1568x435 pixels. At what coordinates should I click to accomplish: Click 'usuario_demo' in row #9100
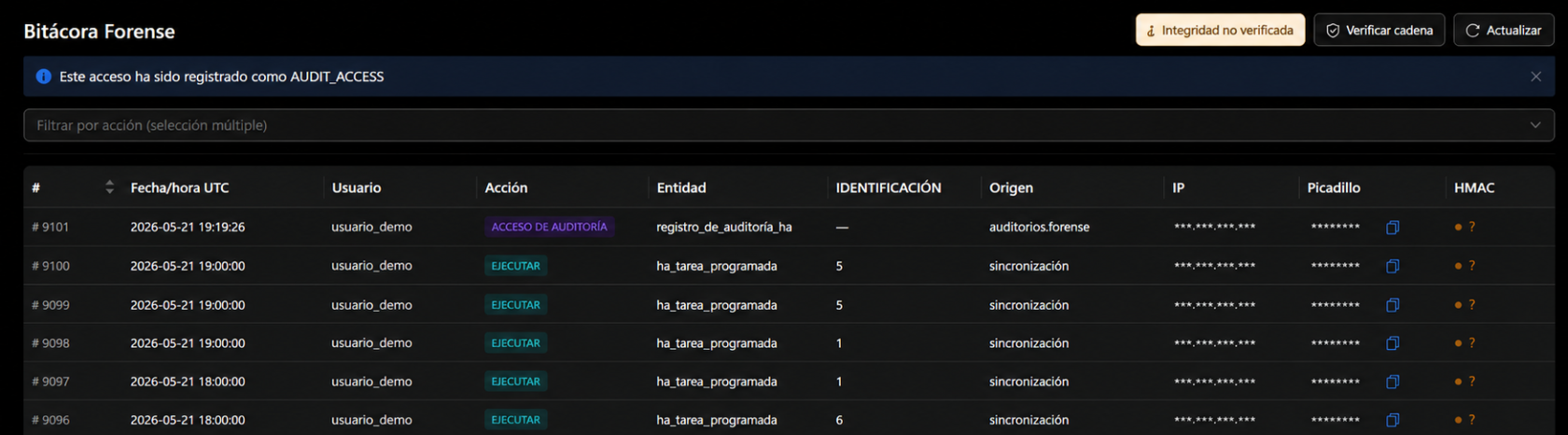pos(371,266)
